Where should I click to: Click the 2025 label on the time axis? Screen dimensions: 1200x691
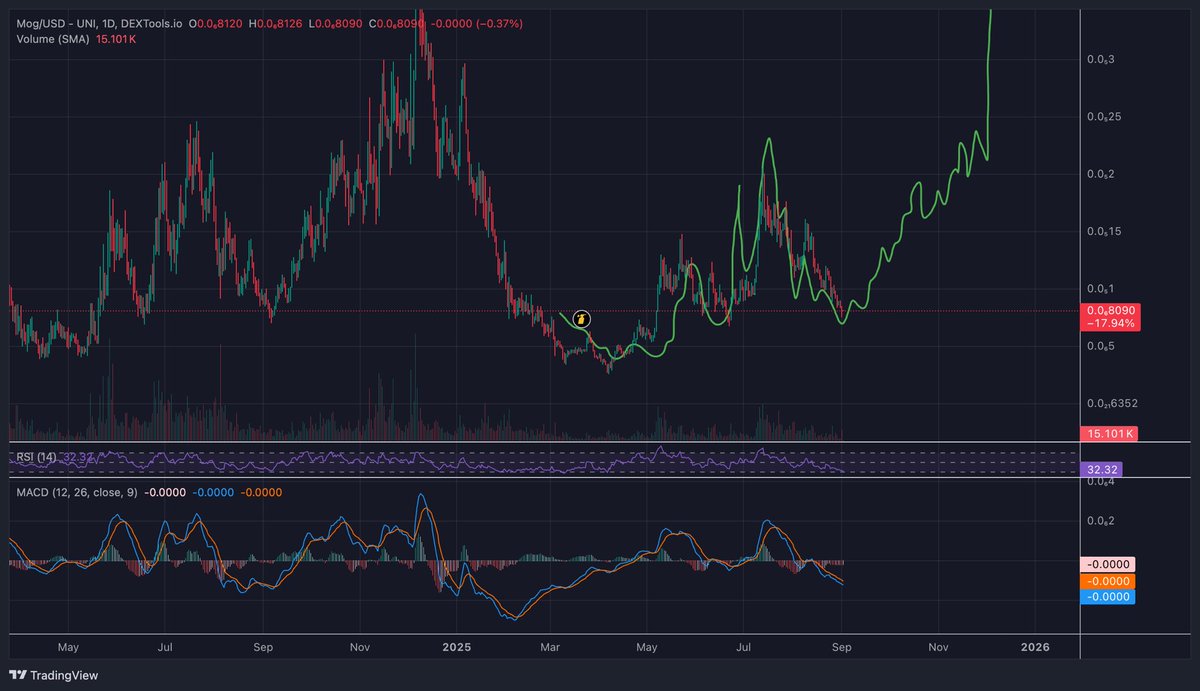coord(457,648)
